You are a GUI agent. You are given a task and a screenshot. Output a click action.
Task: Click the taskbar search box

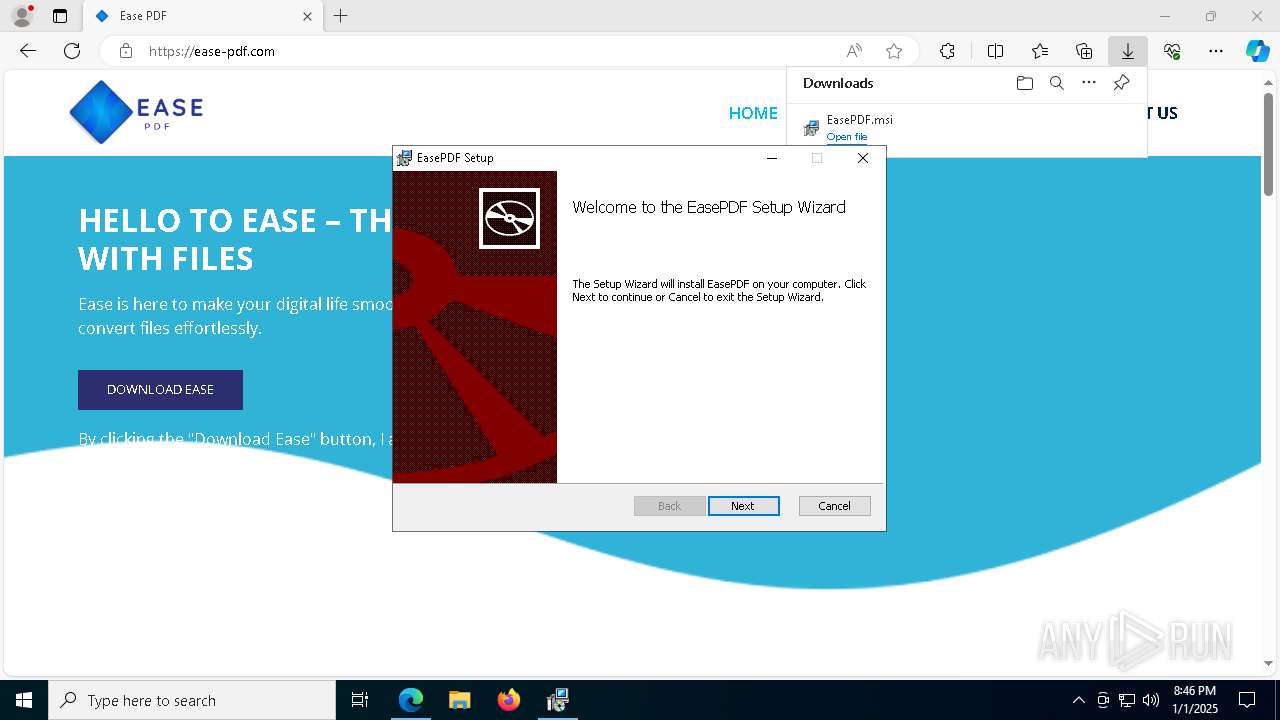coord(192,700)
